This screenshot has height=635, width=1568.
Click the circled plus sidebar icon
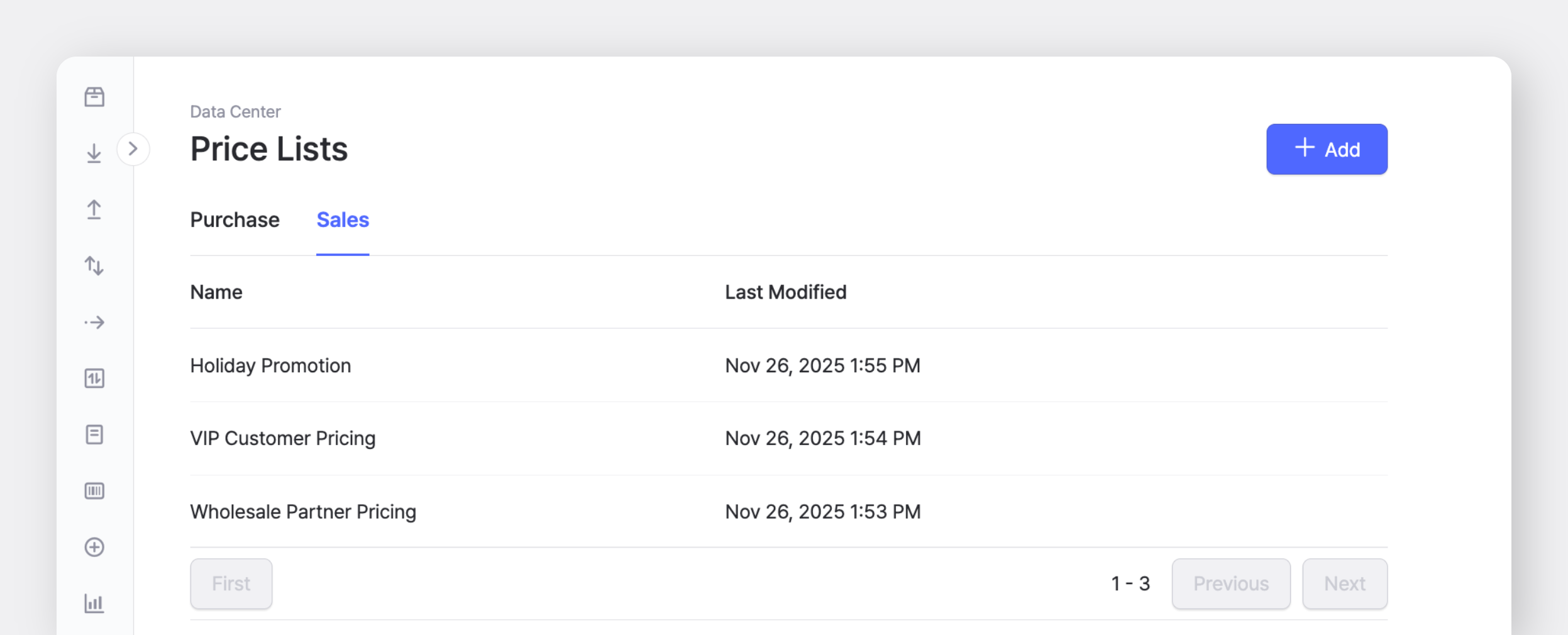(94, 547)
